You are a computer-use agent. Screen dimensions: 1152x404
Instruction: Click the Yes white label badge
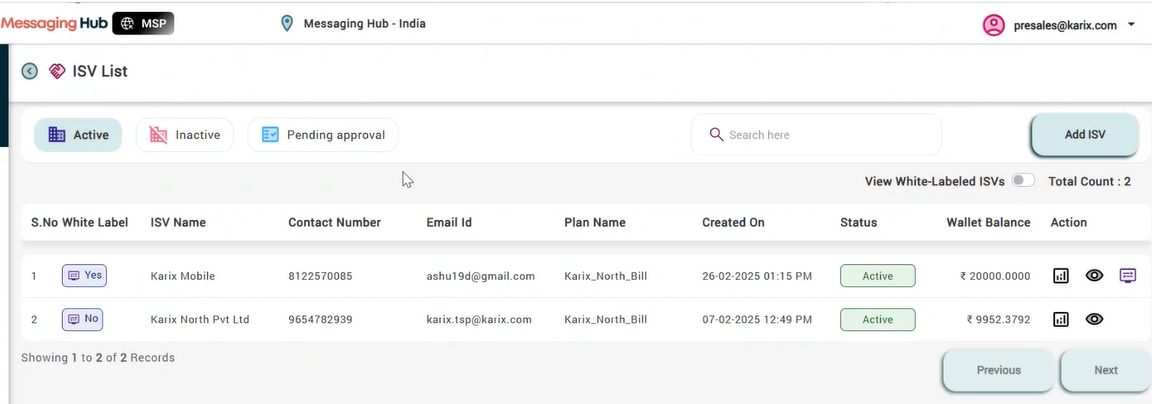[84, 275]
